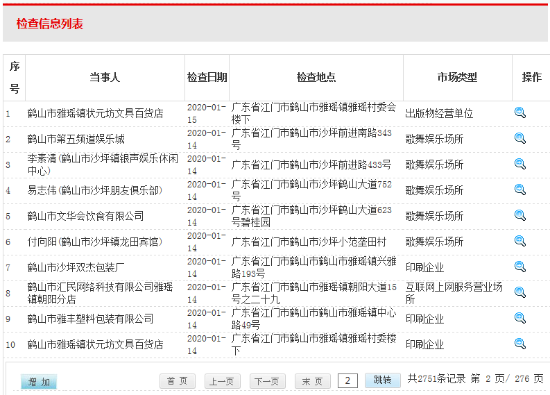Select 鹤山市文华会饮食有限公司 cell
This screenshot has width=550, height=395.
[86, 216]
